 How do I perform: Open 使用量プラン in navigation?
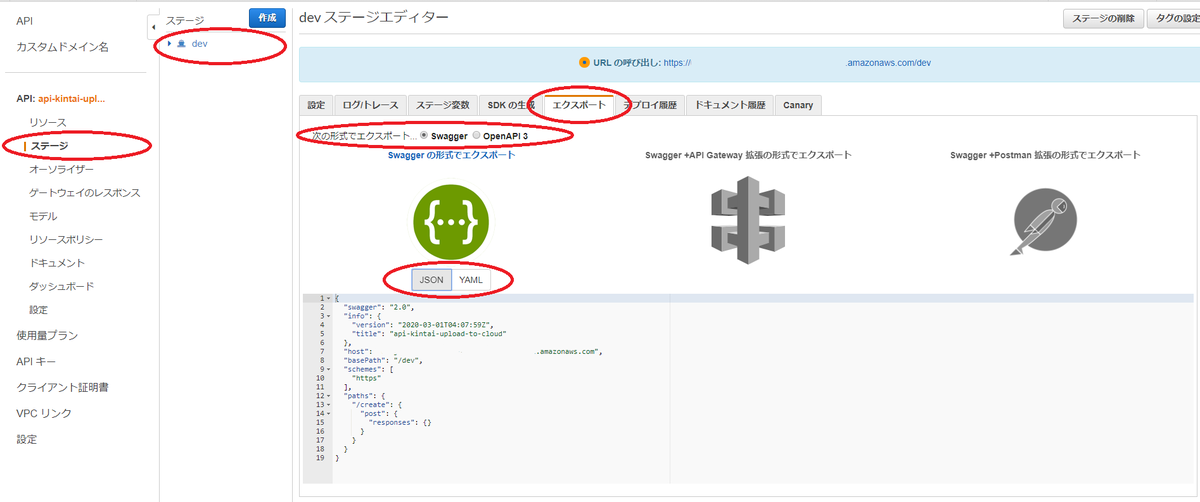47,335
